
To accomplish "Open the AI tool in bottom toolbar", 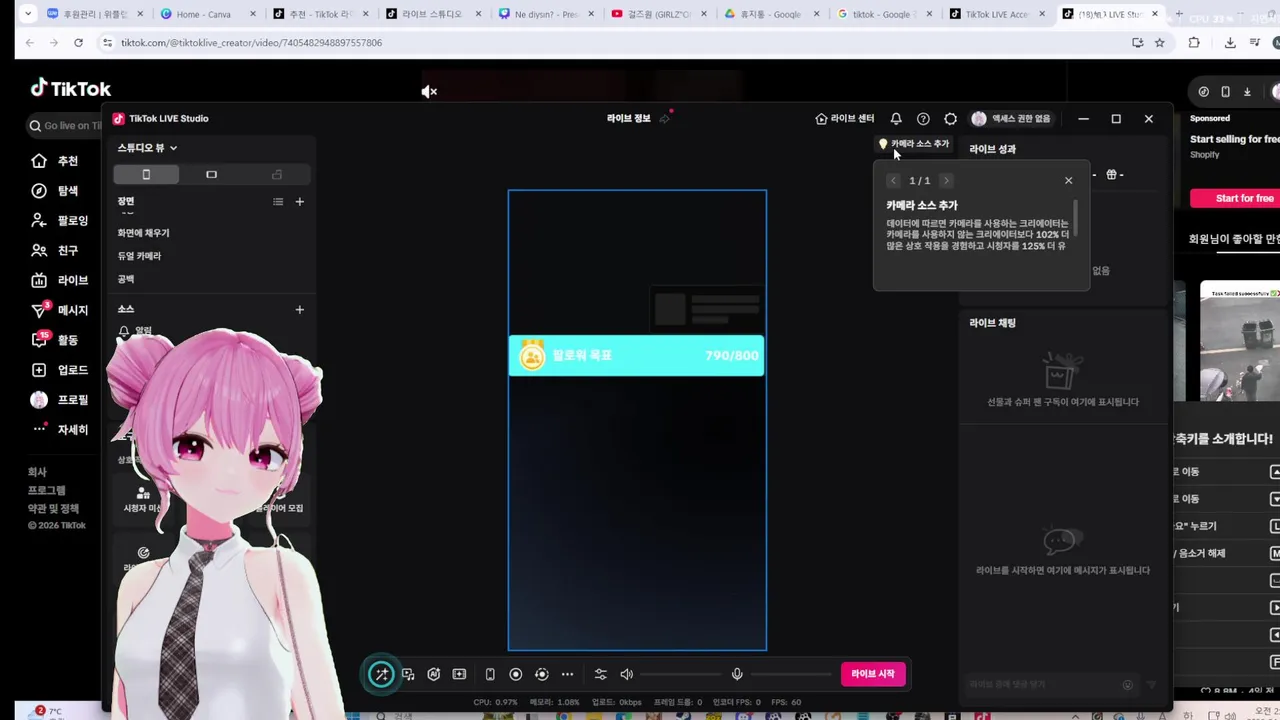I will tap(434, 674).
